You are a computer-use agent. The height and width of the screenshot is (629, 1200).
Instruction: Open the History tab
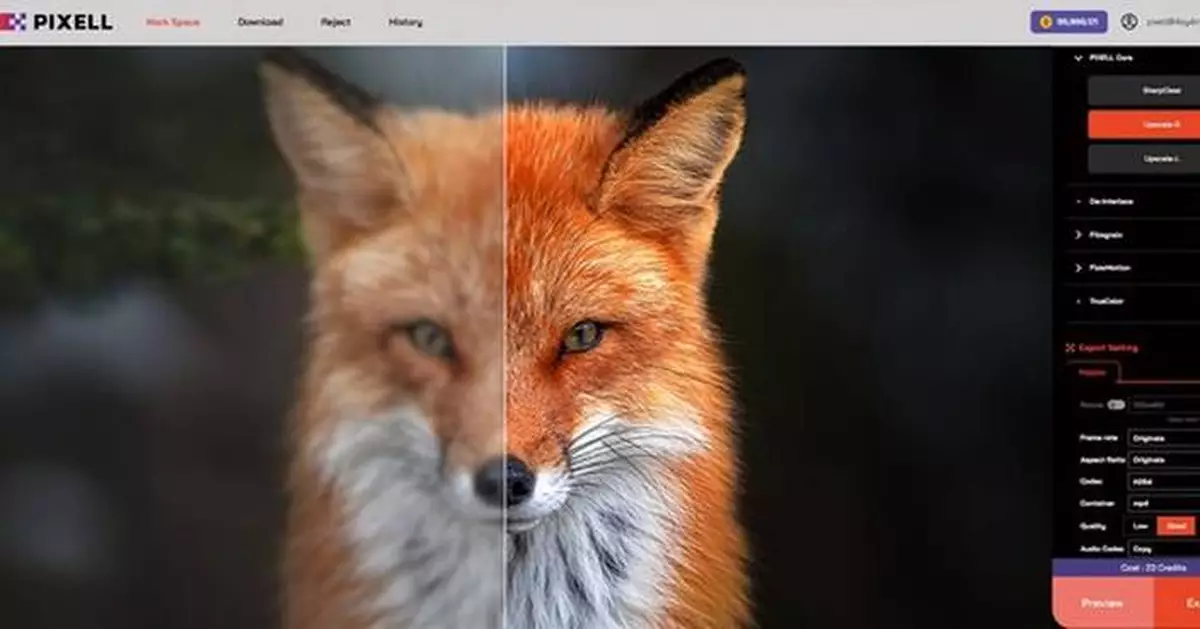[405, 22]
